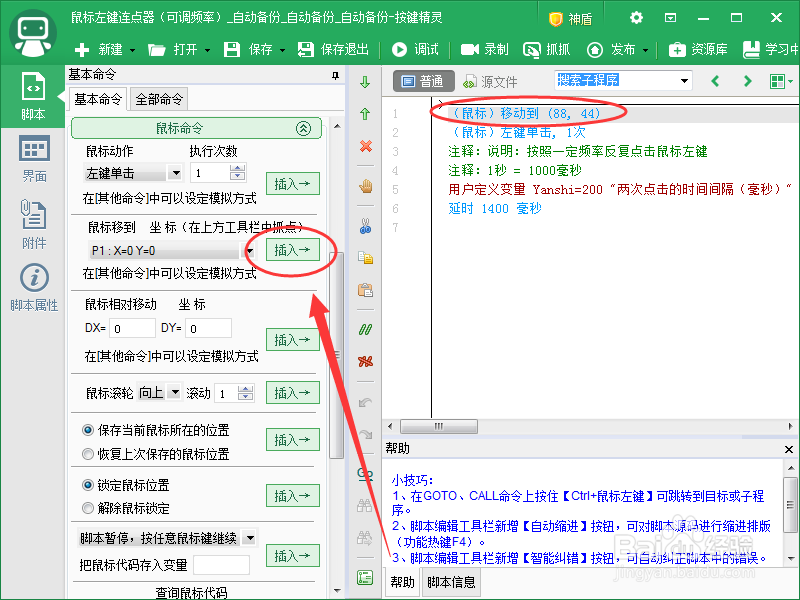This screenshot has height=600, width=800.
Task: Select 恢复上次保存的鼠标位置 radio option
Action: point(88,454)
